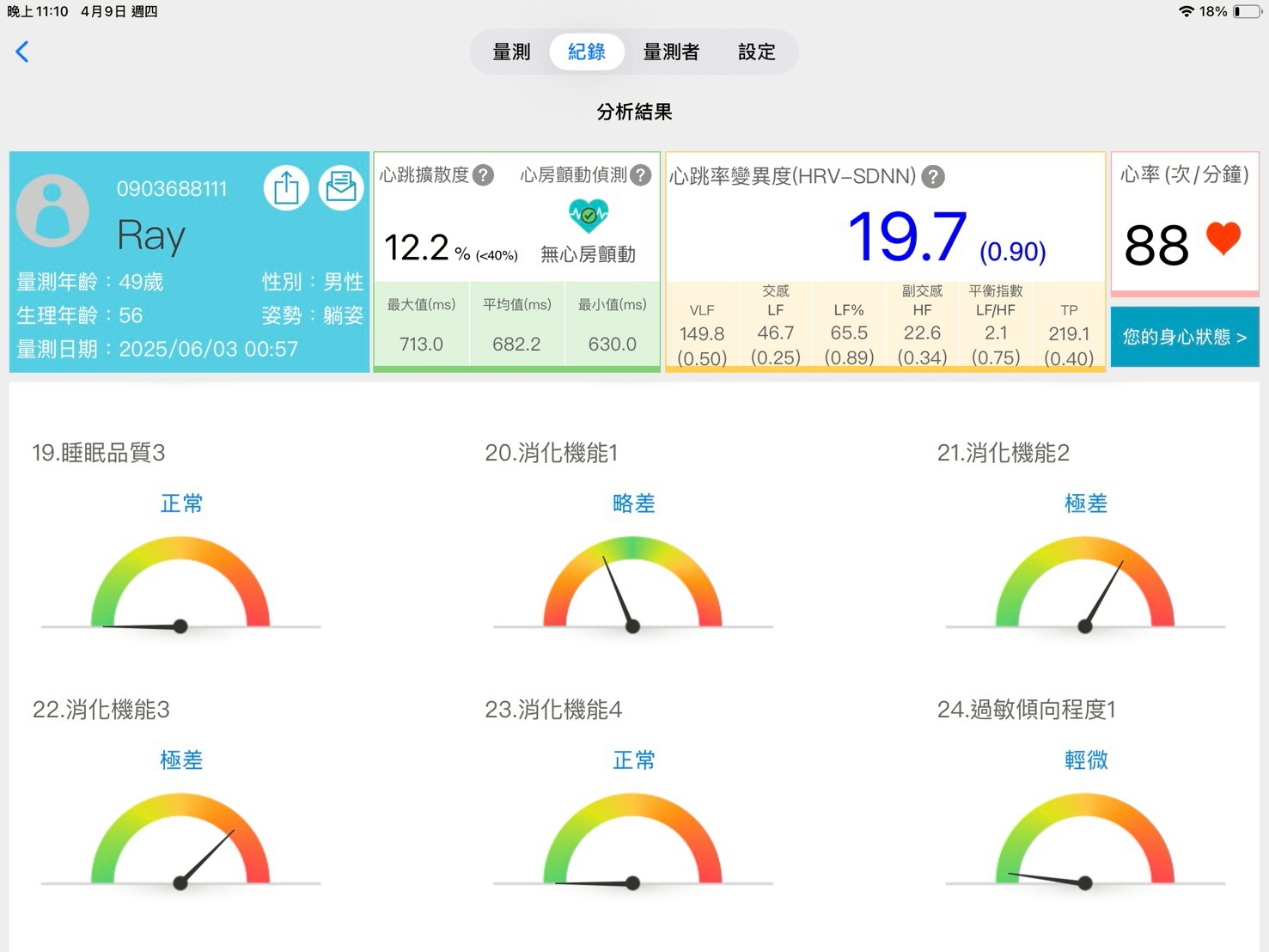
Task: Tap the 20.消化機能1 略差 label
Action: pyautogui.click(x=633, y=503)
